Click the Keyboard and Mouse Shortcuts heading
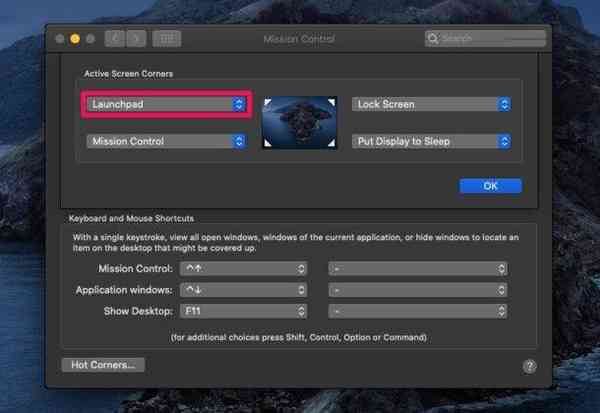Screen dimensions: 600x413 [x=131, y=219]
